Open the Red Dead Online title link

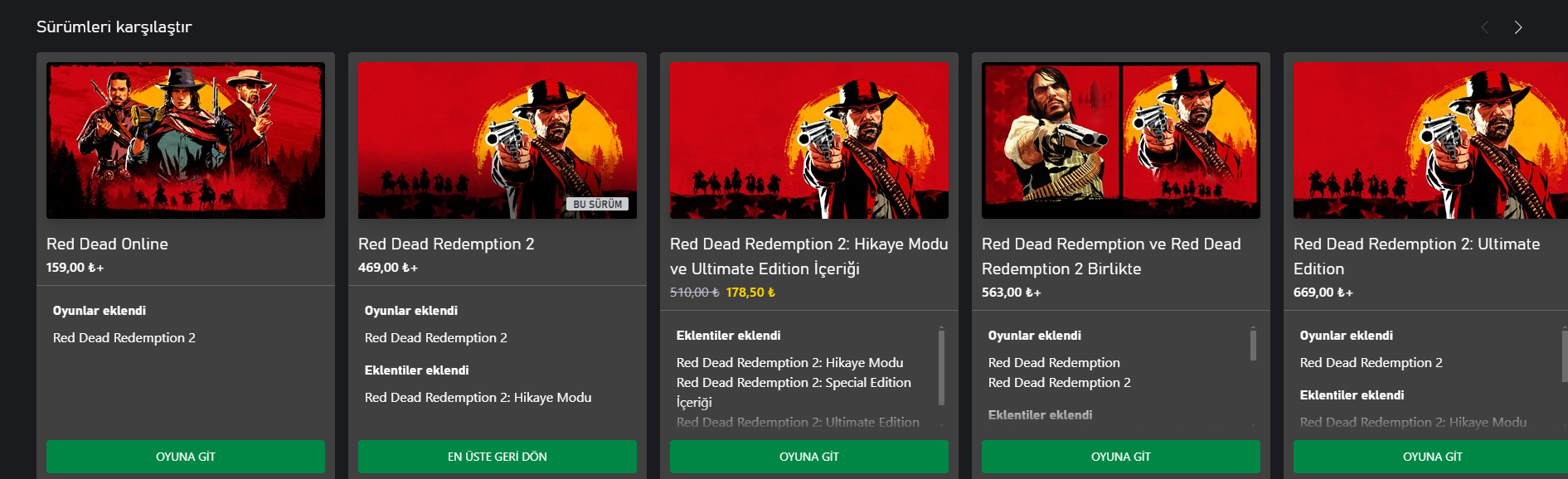pyautogui.click(x=107, y=244)
